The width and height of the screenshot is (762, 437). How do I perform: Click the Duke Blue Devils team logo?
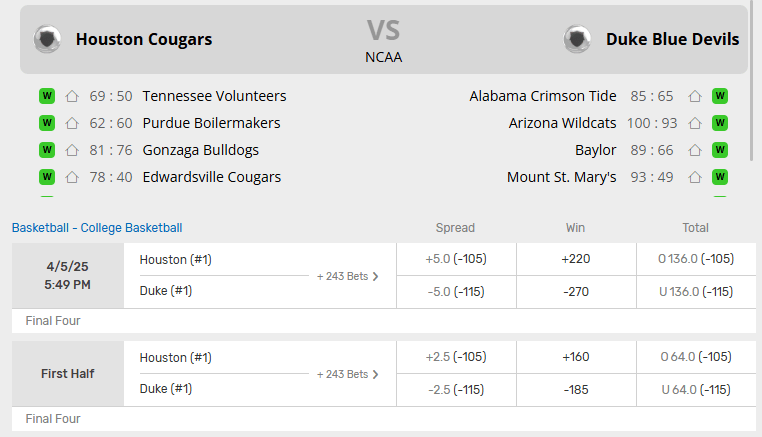pos(577,40)
